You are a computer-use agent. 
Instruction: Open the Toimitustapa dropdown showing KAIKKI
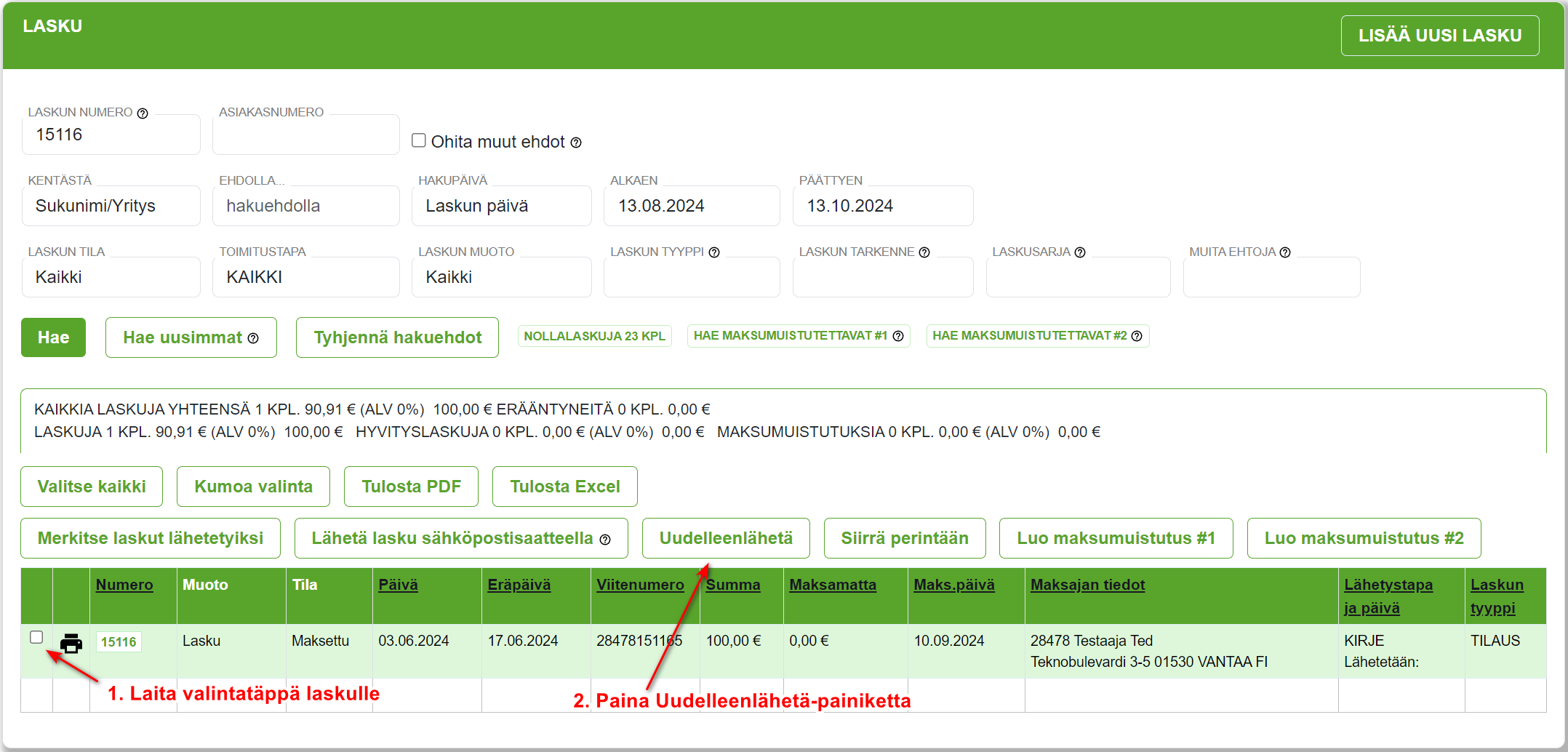[x=306, y=277]
